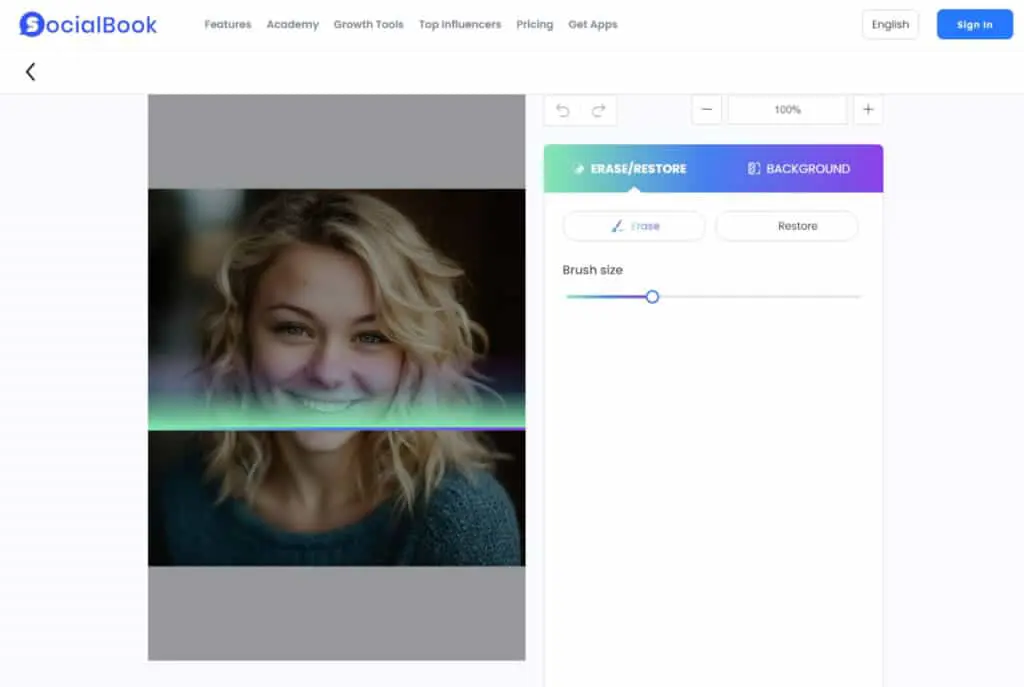Viewport: 1024px width, 687px height.
Task: Redo the last edit
Action: click(x=598, y=110)
